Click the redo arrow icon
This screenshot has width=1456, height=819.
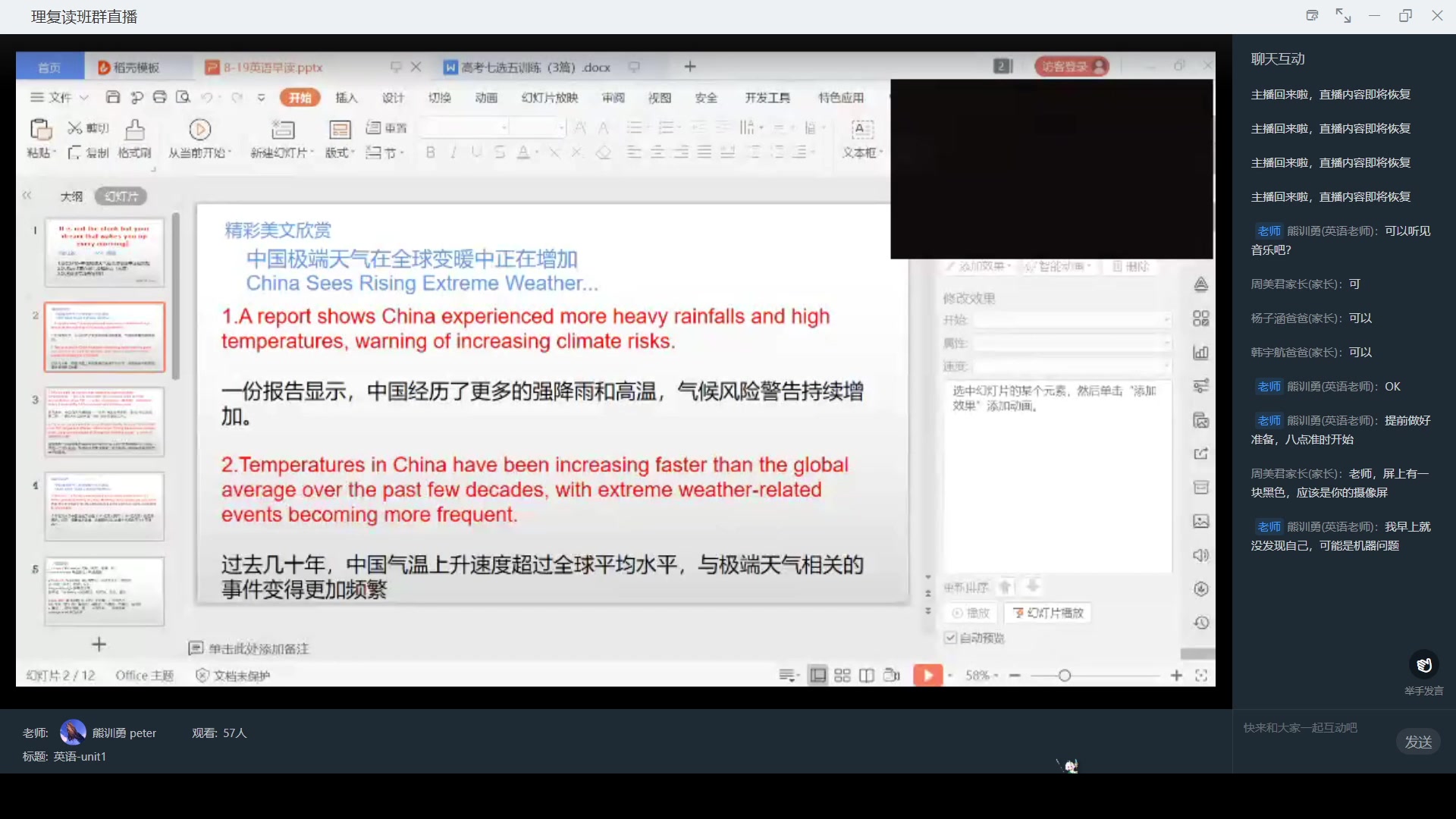pos(237,97)
